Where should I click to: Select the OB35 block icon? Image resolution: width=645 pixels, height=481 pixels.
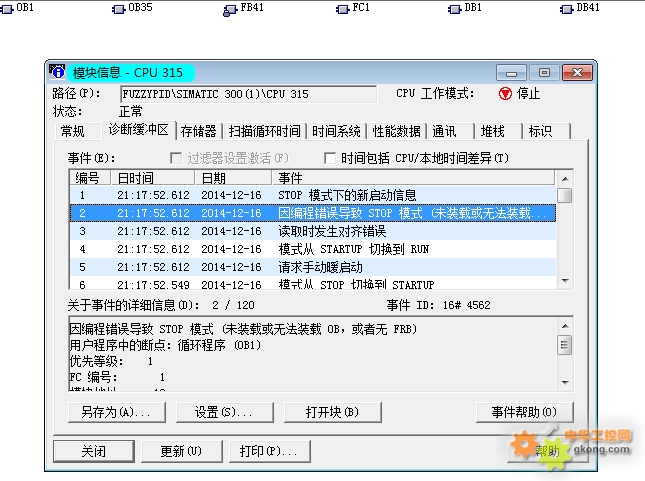[x=118, y=8]
